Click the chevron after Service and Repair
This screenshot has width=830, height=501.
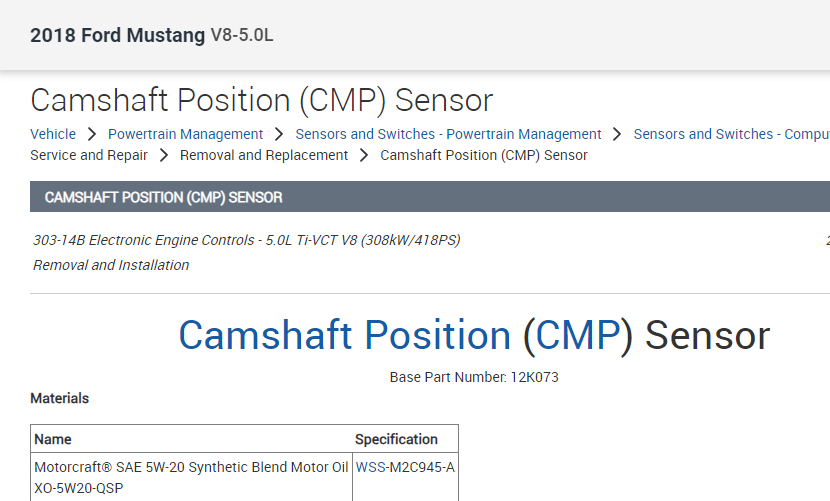164,155
